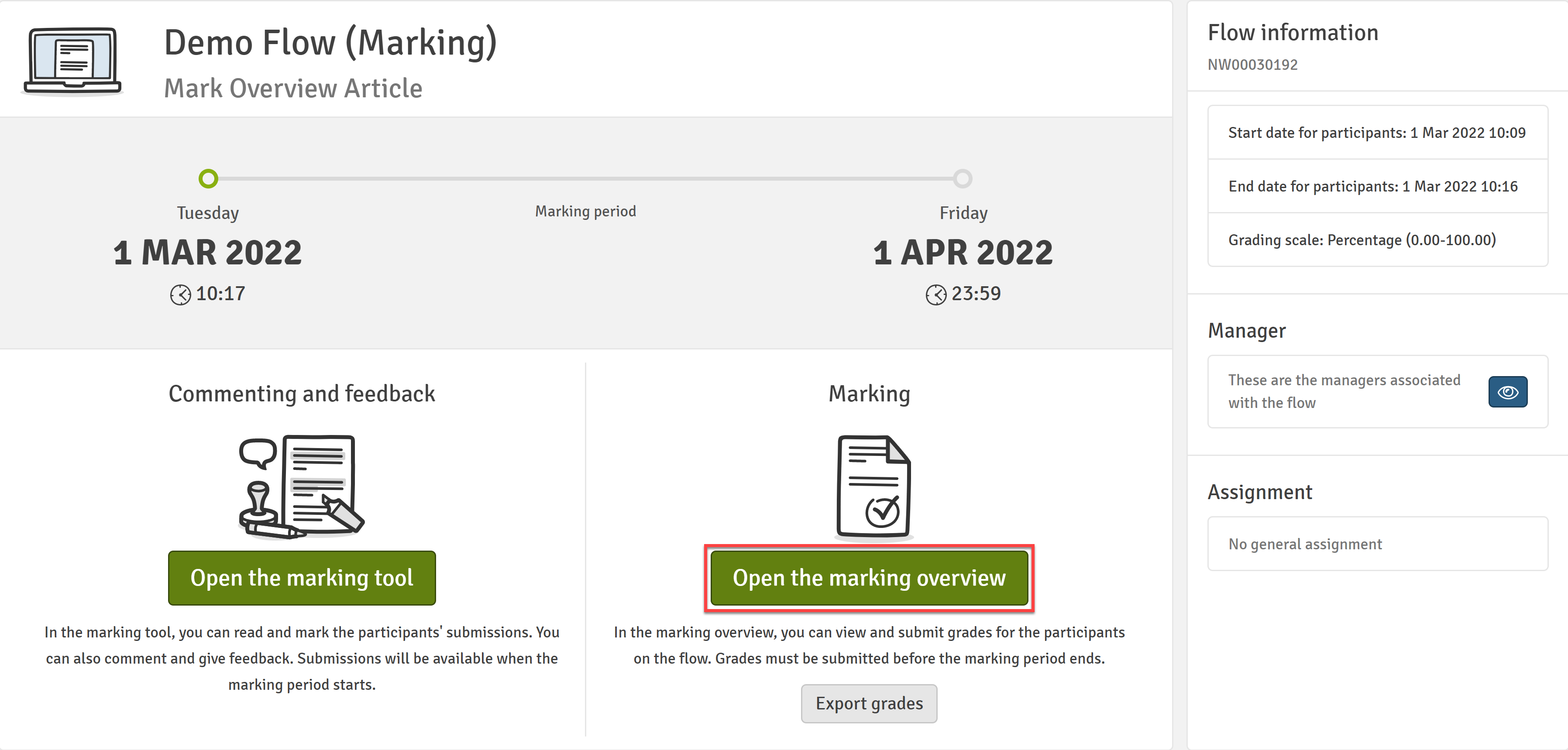Click the Export grades button
The height and width of the screenshot is (750, 1568).
[x=869, y=704]
